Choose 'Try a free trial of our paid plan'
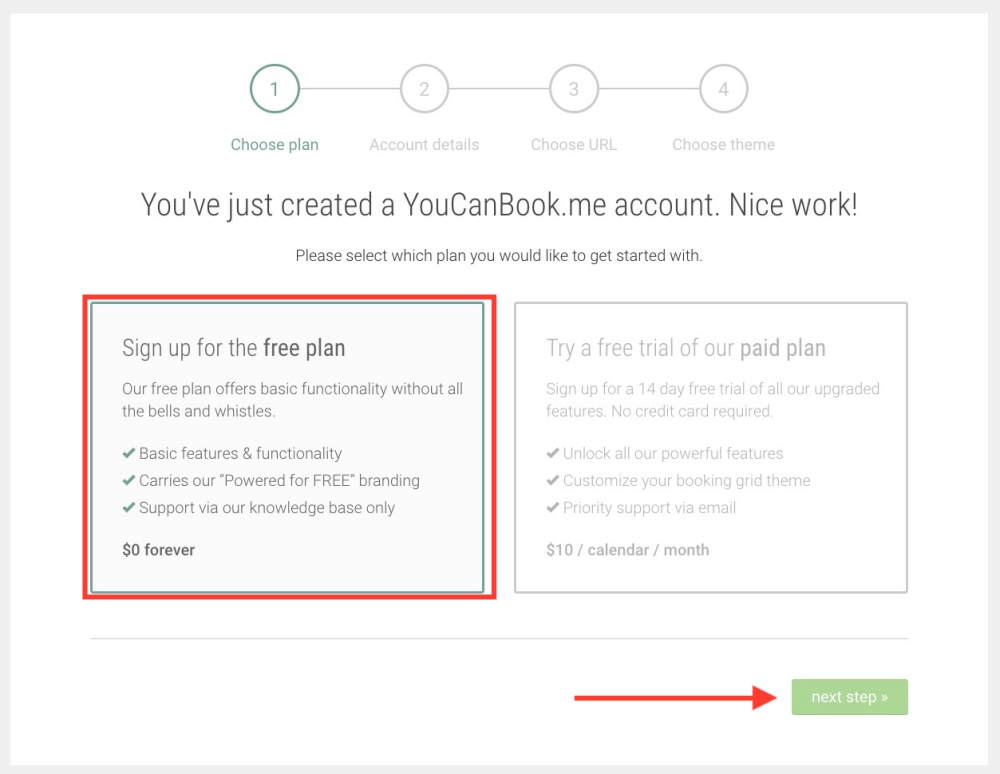Image resolution: width=1000 pixels, height=774 pixels. [x=686, y=348]
